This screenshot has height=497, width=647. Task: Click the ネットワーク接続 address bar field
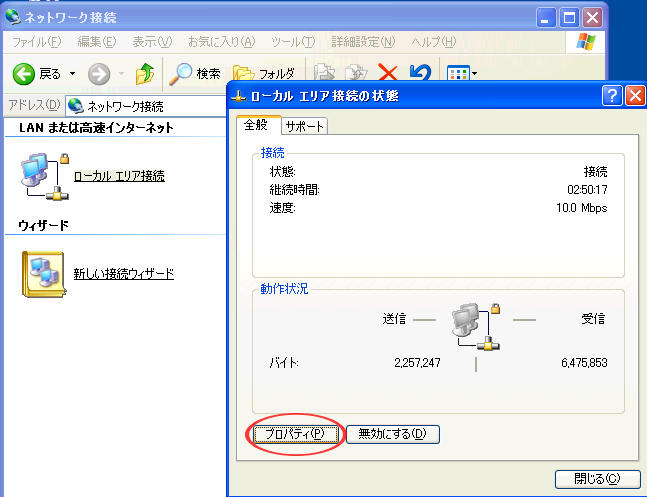(x=146, y=106)
